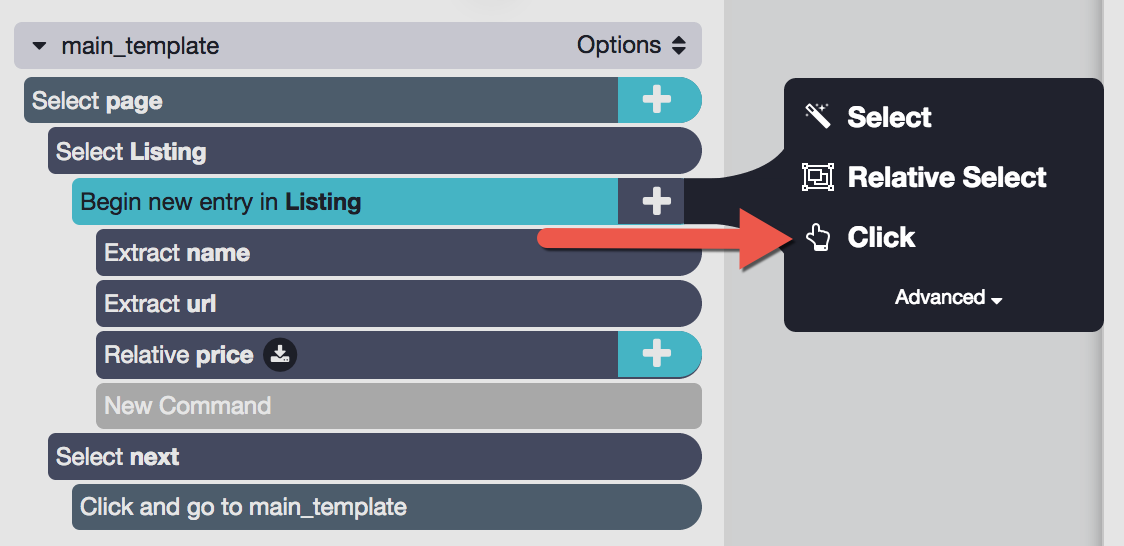The height and width of the screenshot is (546, 1124).
Task: Select Click and go to main_template command
Action: [x=387, y=507]
